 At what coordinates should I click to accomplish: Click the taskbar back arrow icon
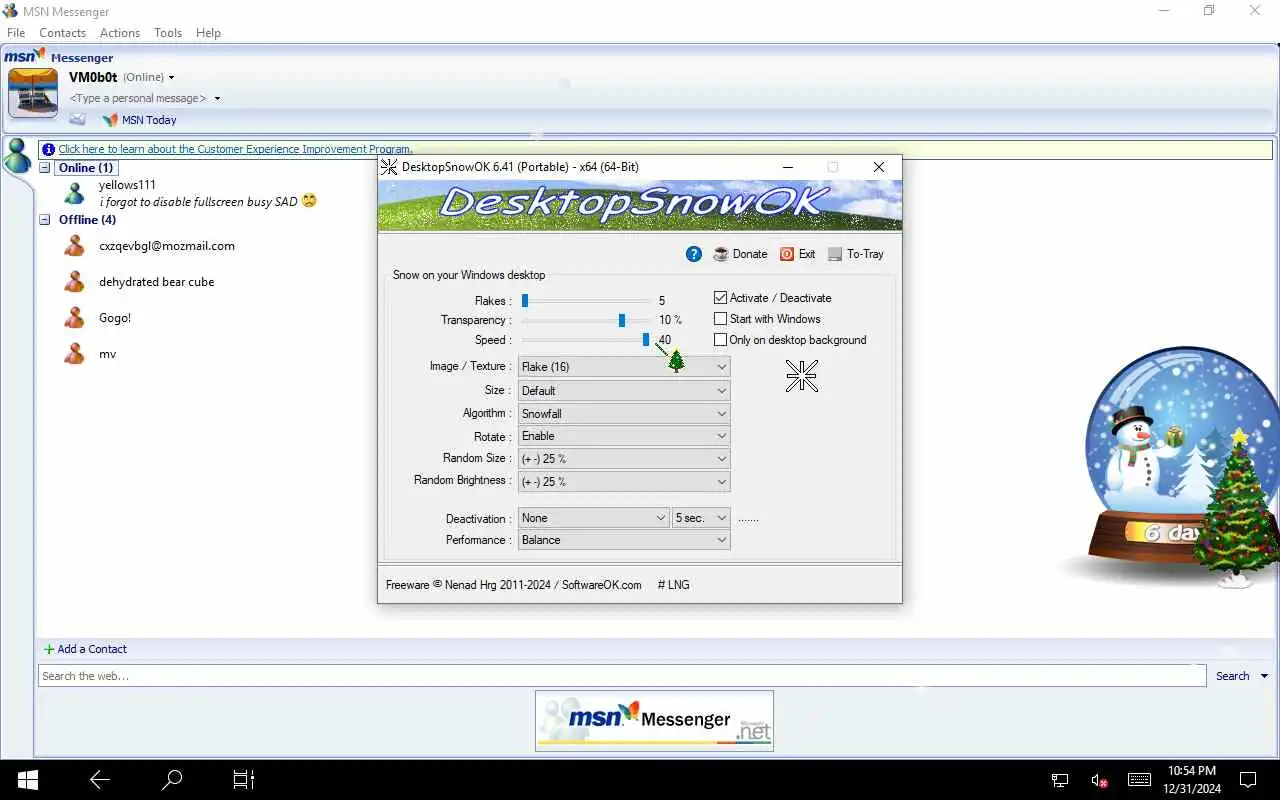click(99, 779)
